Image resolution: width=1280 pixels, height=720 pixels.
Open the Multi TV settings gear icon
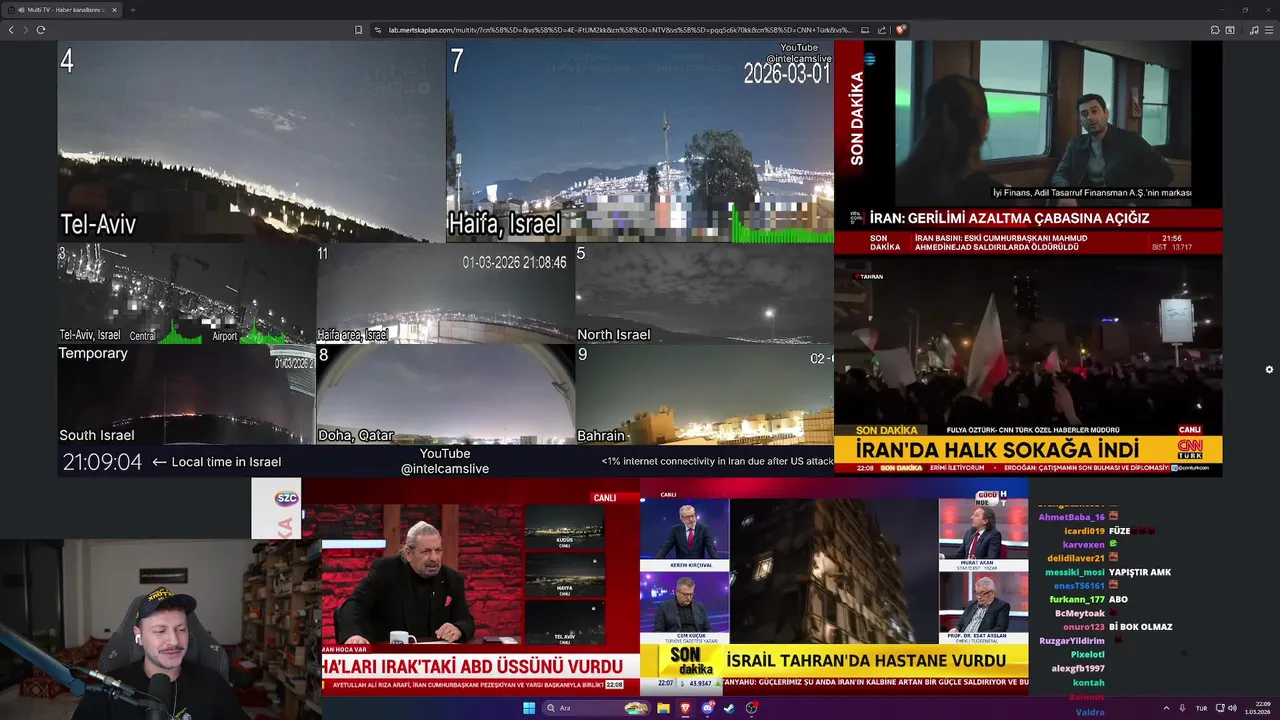[x=1269, y=369]
